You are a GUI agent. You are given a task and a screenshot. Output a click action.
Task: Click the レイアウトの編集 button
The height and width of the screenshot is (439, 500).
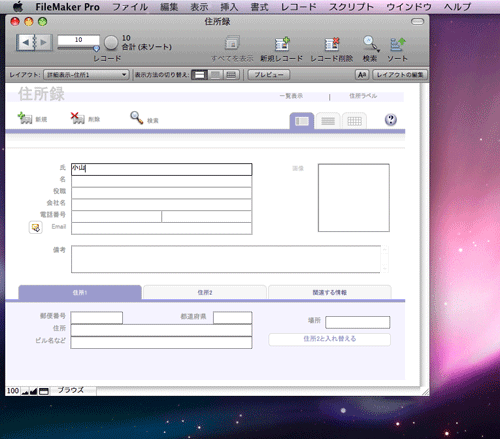tap(400, 75)
